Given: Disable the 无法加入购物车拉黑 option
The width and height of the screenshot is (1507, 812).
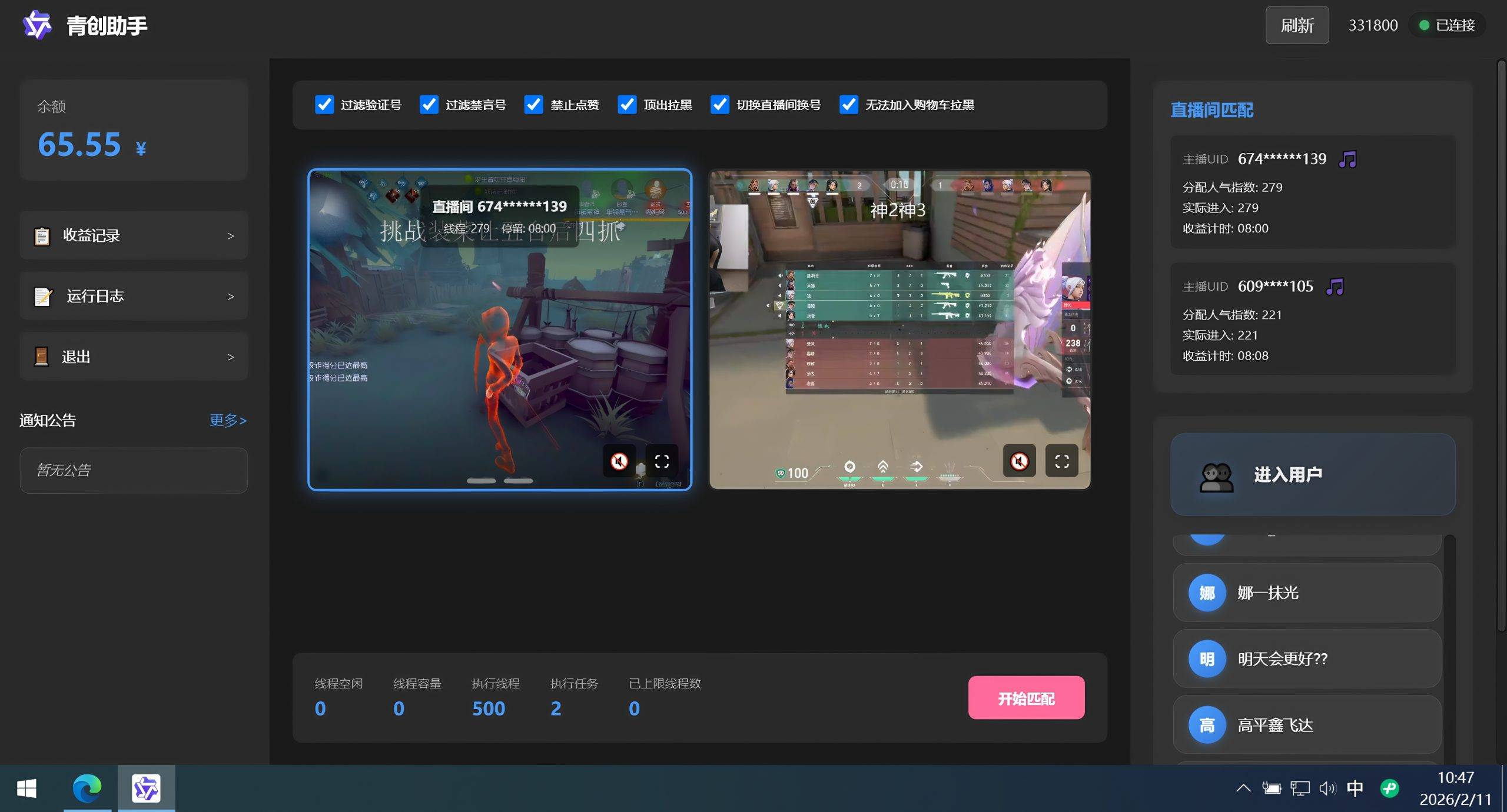Looking at the screenshot, I should [848, 105].
